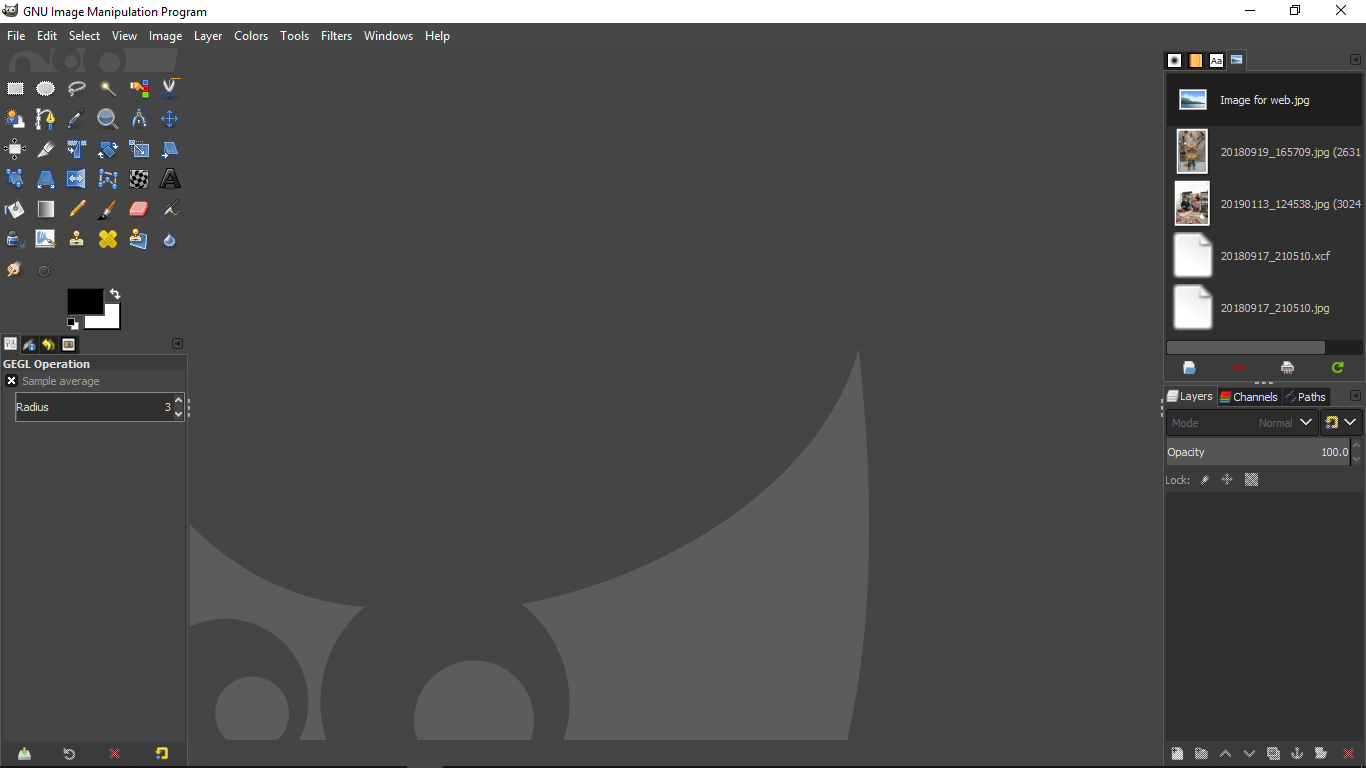Select the Blur/Sharpen droplet tool
The height and width of the screenshot is (768, 1366).
pyautogui.click(x=170, y=239)
